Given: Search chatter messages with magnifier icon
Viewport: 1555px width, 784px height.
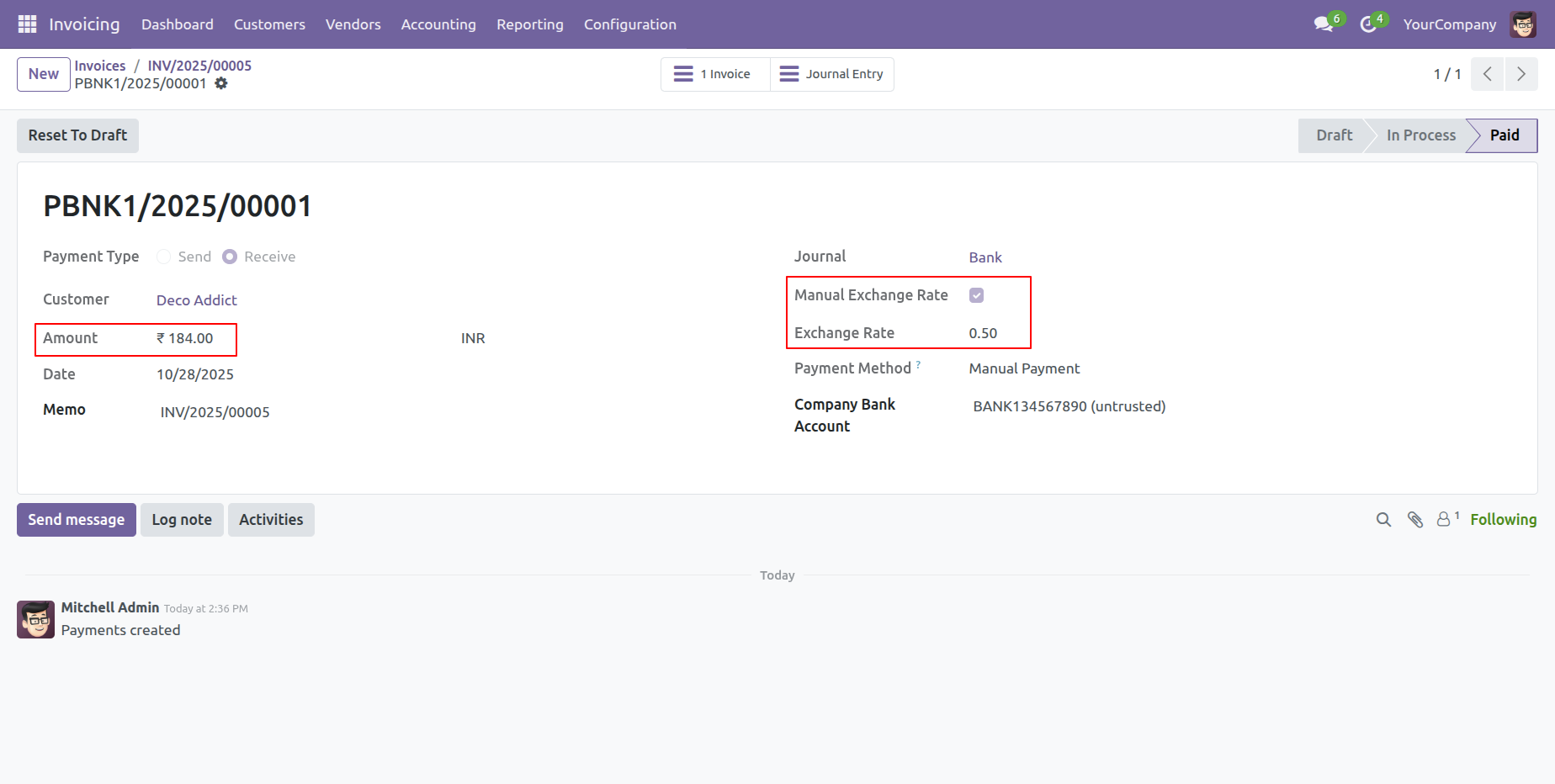Looking at the screenshot, I should [1383, 520].
